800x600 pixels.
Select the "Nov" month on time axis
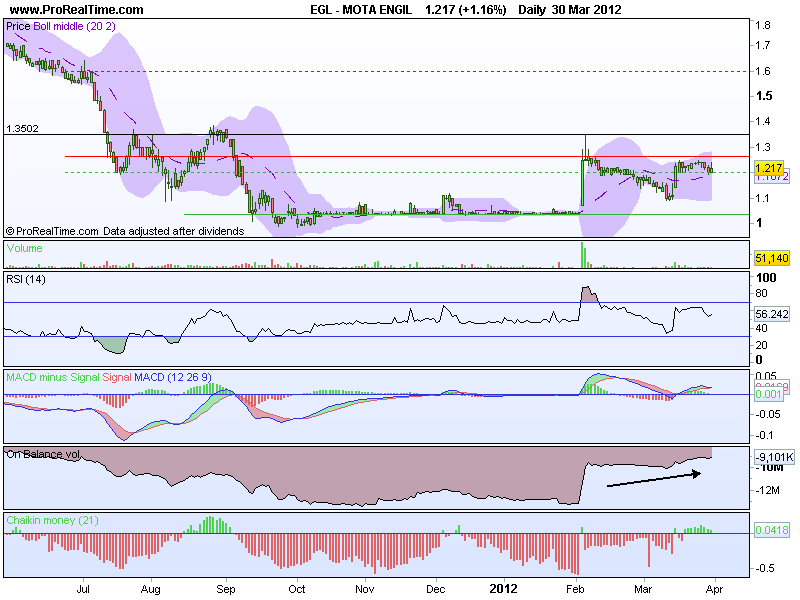tap(364, 589)
